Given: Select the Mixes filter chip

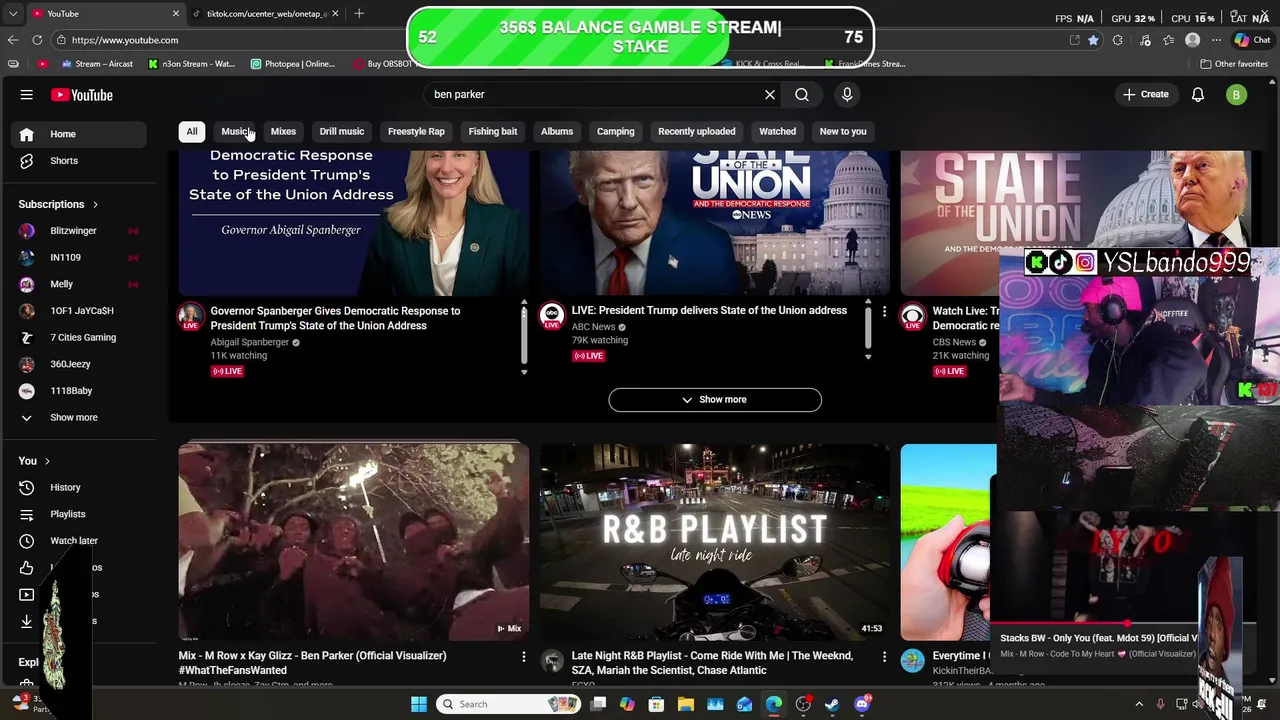Looking at the screenshot, I should (283, 132).
